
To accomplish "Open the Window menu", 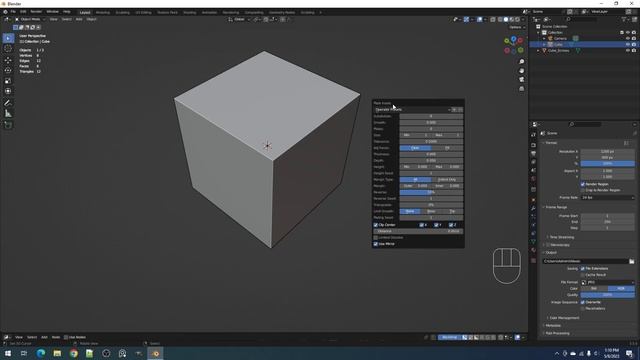I will pyautogui.click(x=52, y=12).
